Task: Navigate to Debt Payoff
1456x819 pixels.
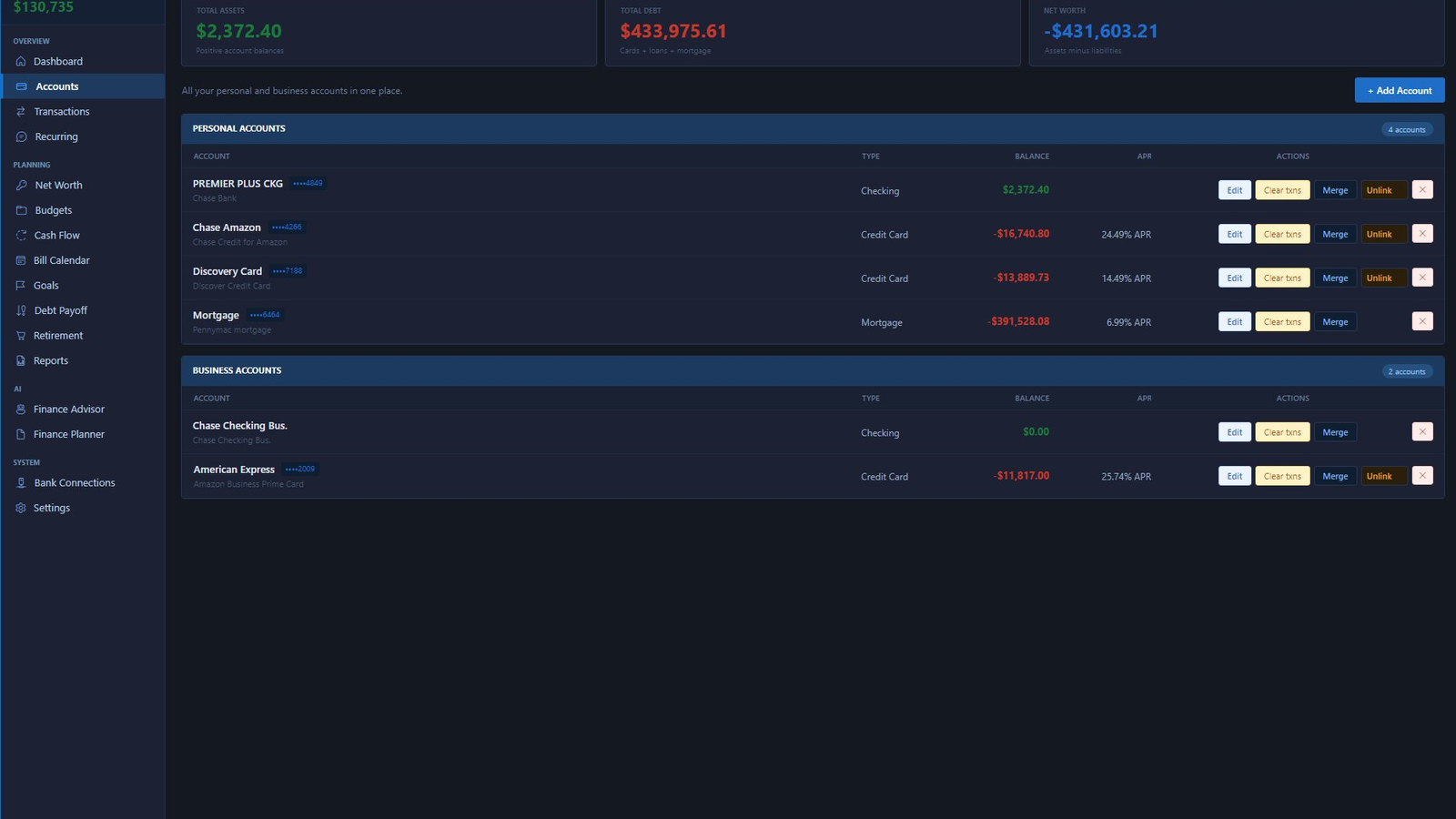Action: tap(82, 310)
